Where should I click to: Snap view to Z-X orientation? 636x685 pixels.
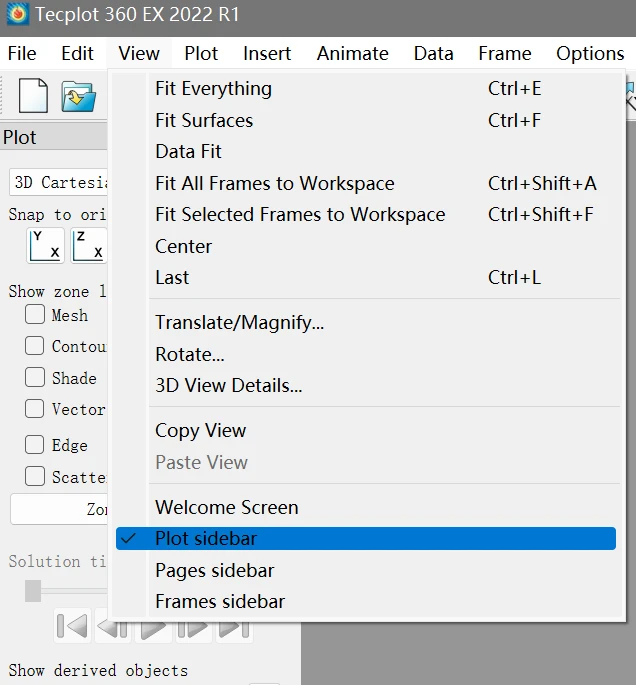click(89, 245)
